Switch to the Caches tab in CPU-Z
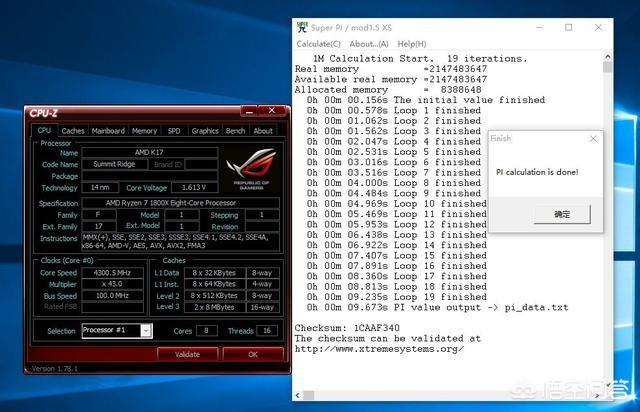 tap(73, 131)
